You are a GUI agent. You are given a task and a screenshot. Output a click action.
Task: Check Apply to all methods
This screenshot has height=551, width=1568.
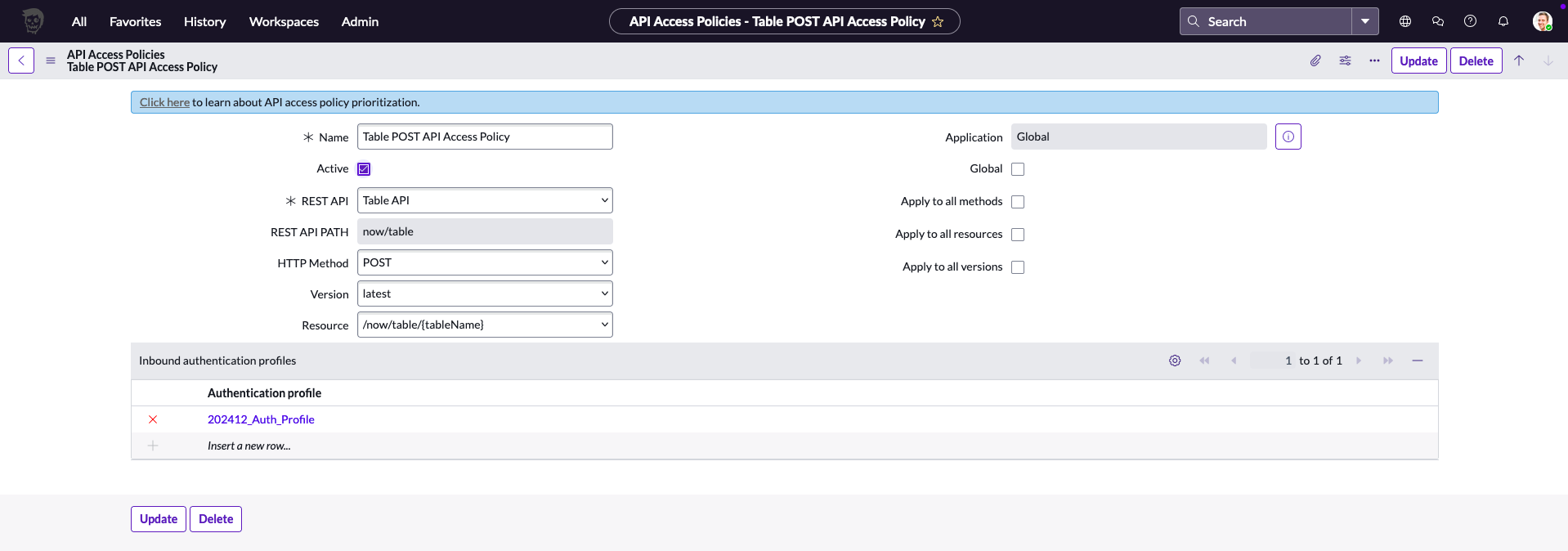[x=1018, y=202]
